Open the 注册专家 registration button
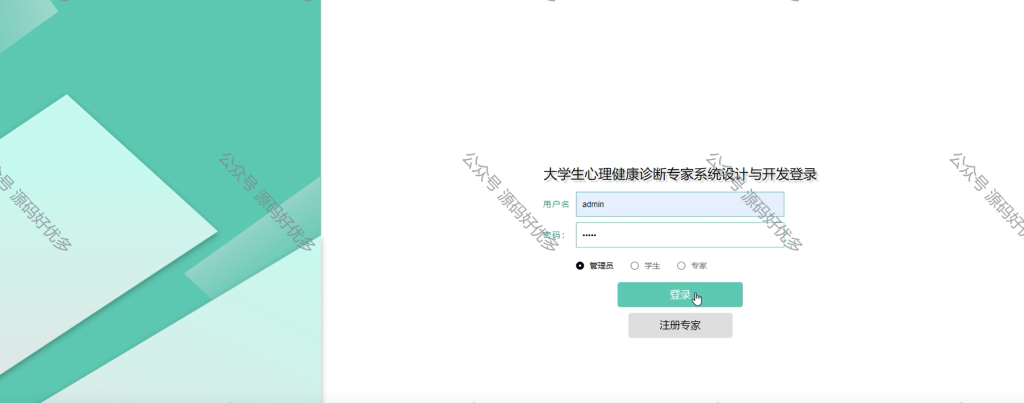Viewport: 1024px width, 403px height. 680,325
